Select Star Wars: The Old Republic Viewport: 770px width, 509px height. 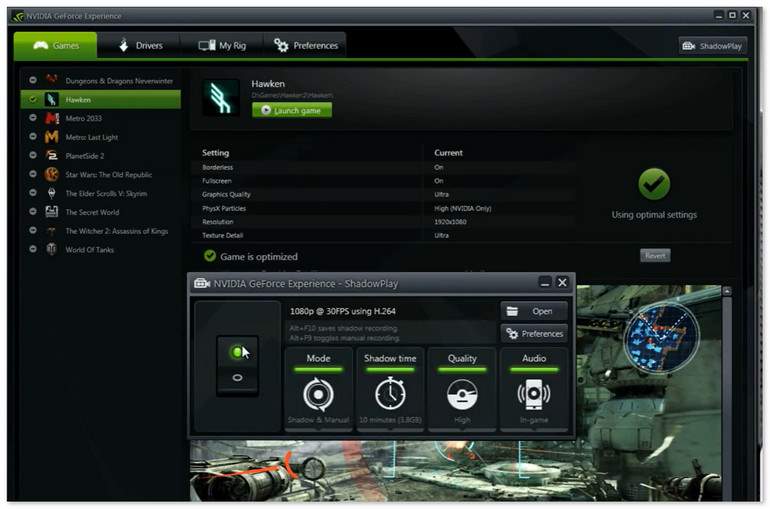(101, 174)
